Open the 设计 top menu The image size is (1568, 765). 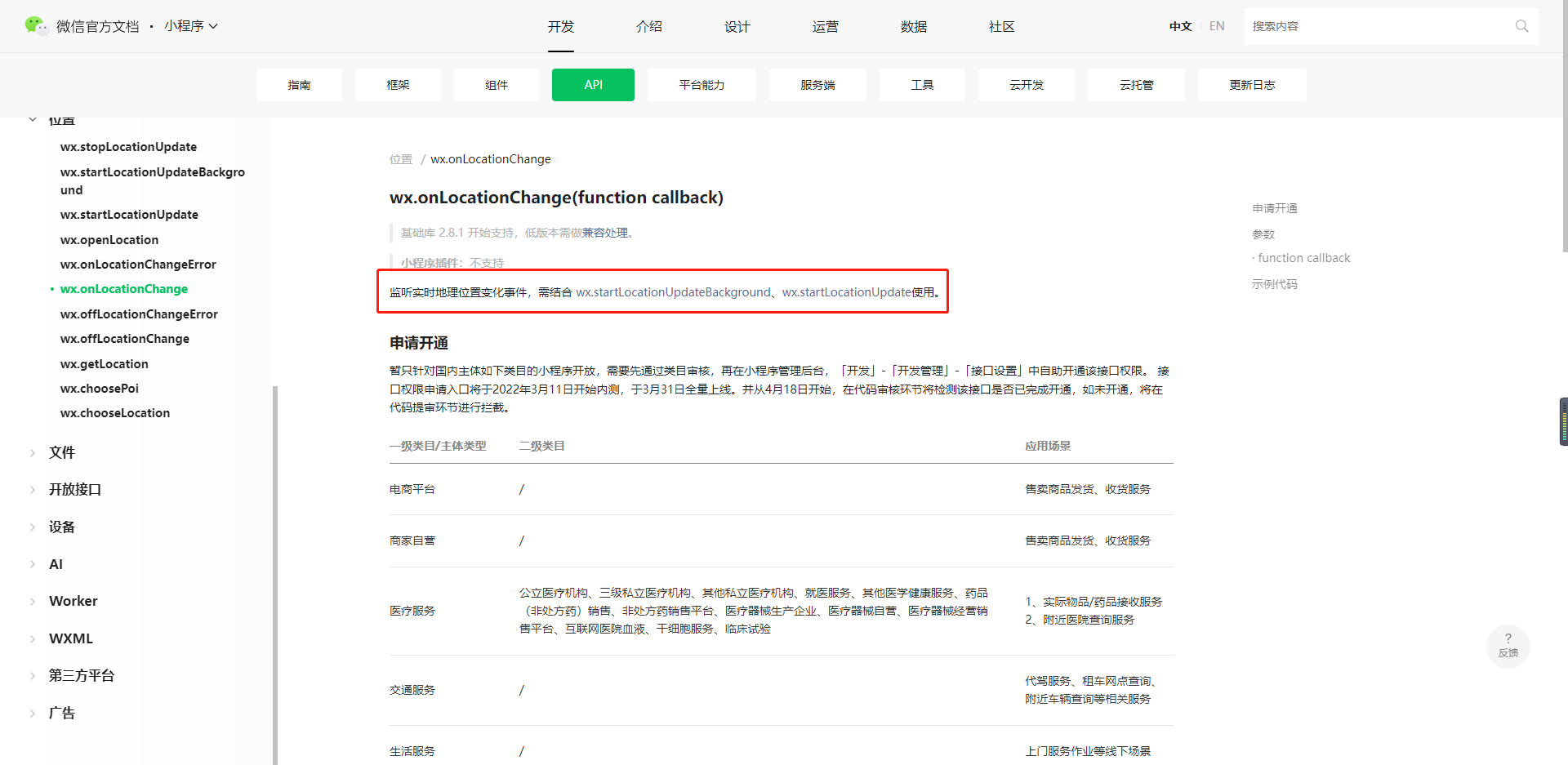pos(737,27)
